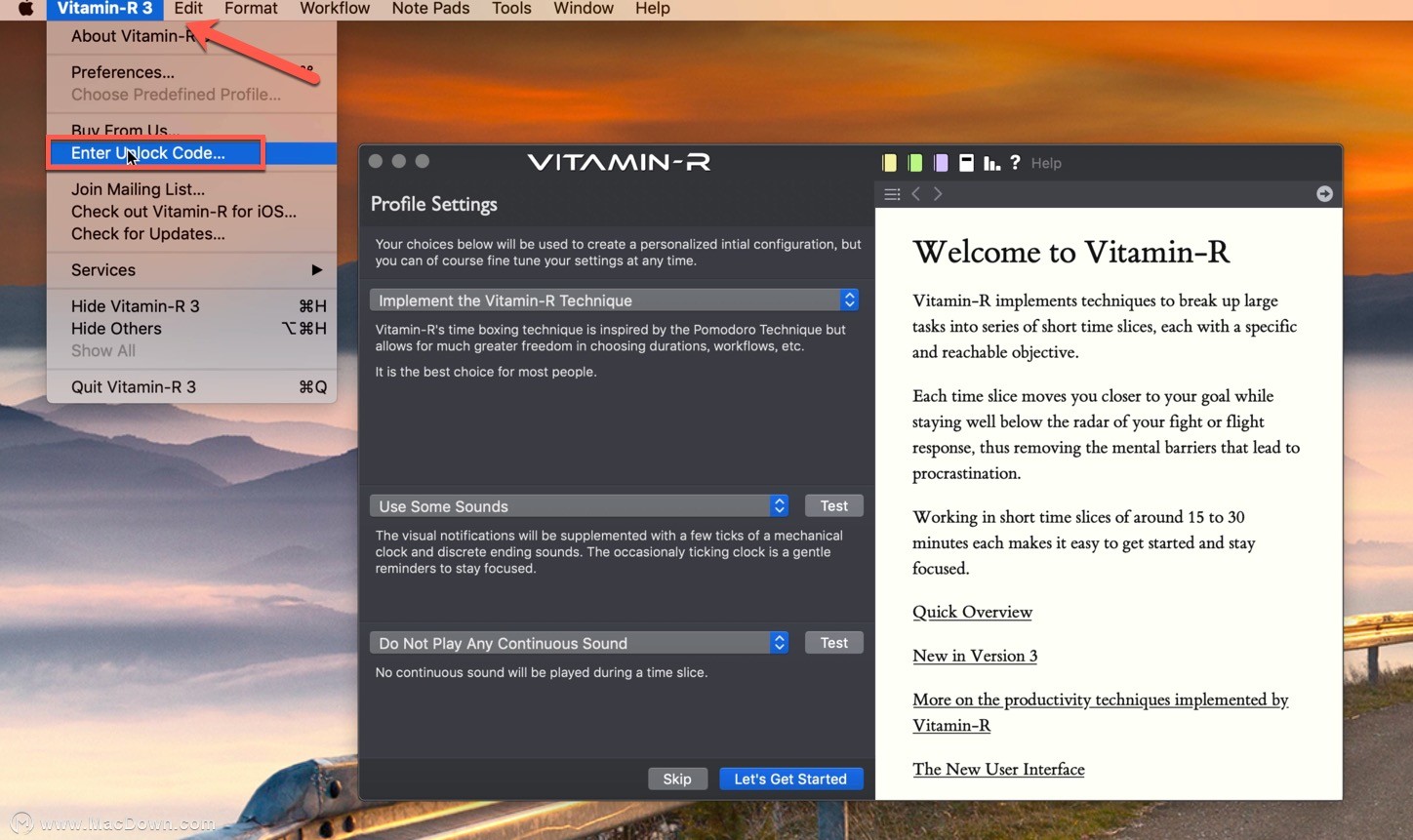Open the purple note pad
Viewport: 1413px width, 840px height.
[941, 163]
